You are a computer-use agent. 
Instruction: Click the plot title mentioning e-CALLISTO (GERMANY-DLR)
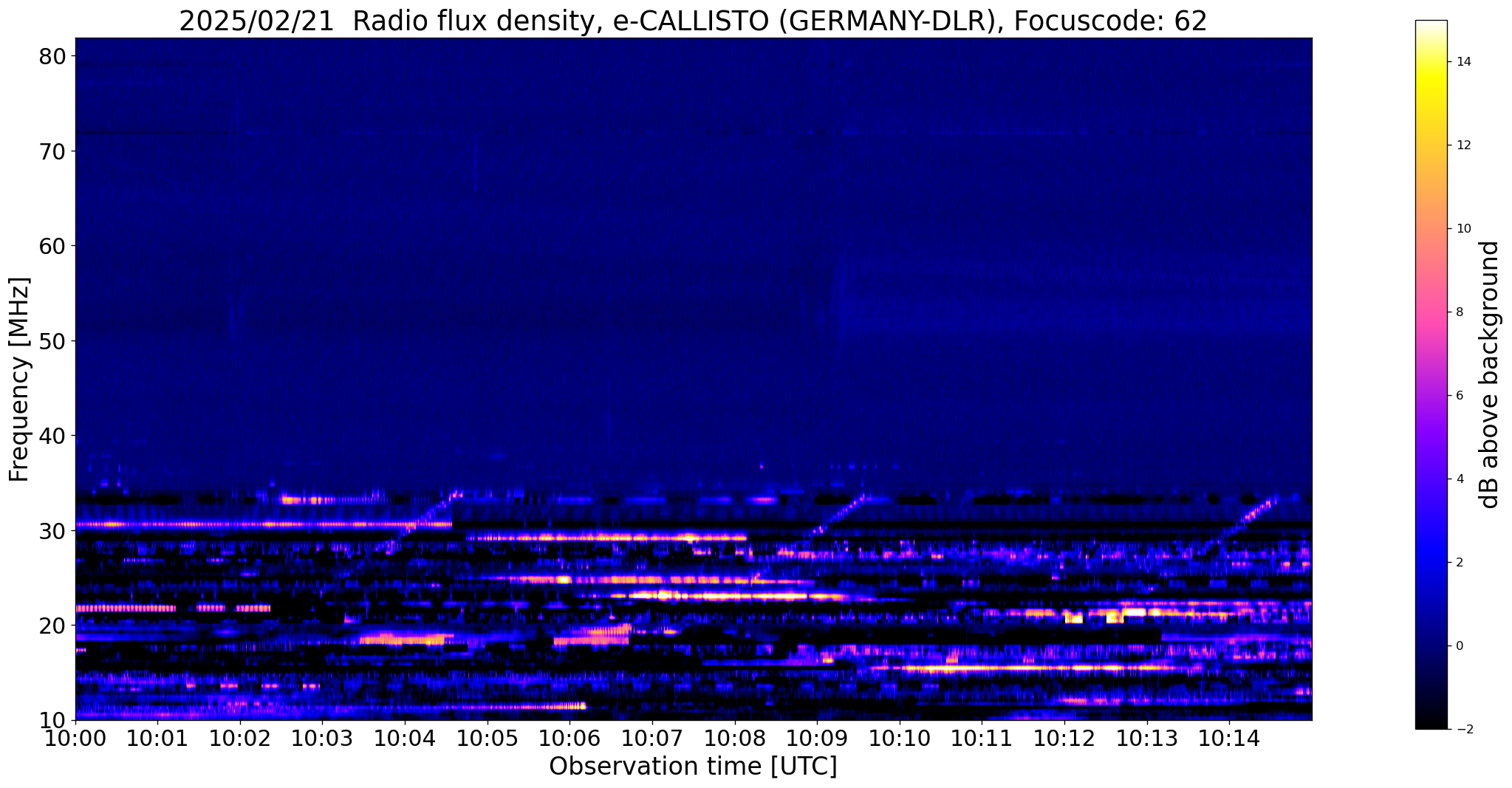pyautogui.click(x=693, y=21)
